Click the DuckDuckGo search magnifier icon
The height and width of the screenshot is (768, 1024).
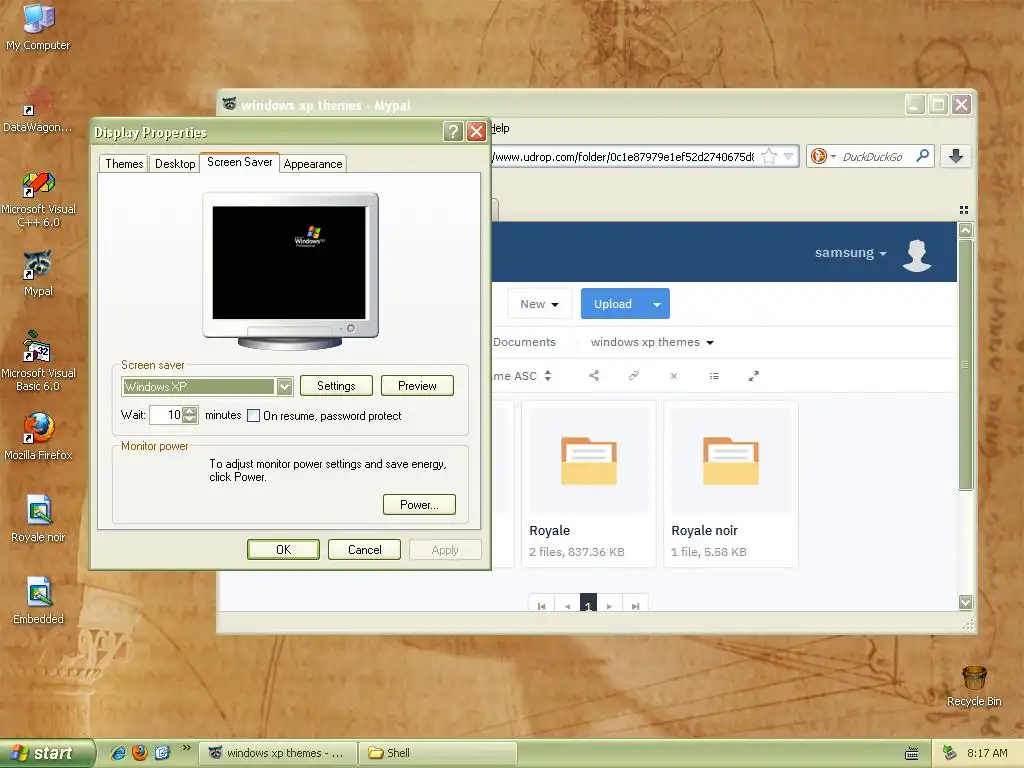click(x=923, y=156)
